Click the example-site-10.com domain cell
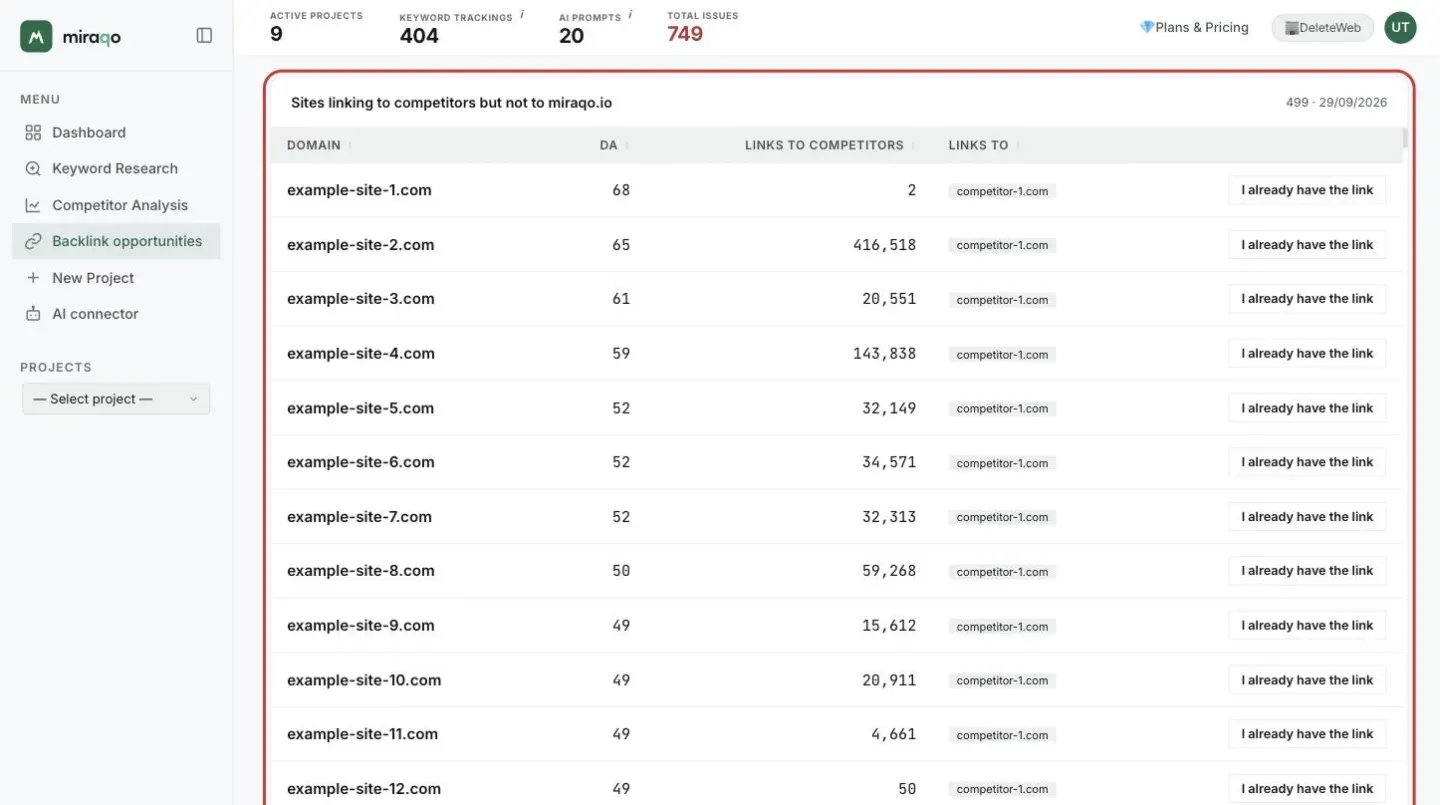1440x805 pixels. [x=364, y=680]
